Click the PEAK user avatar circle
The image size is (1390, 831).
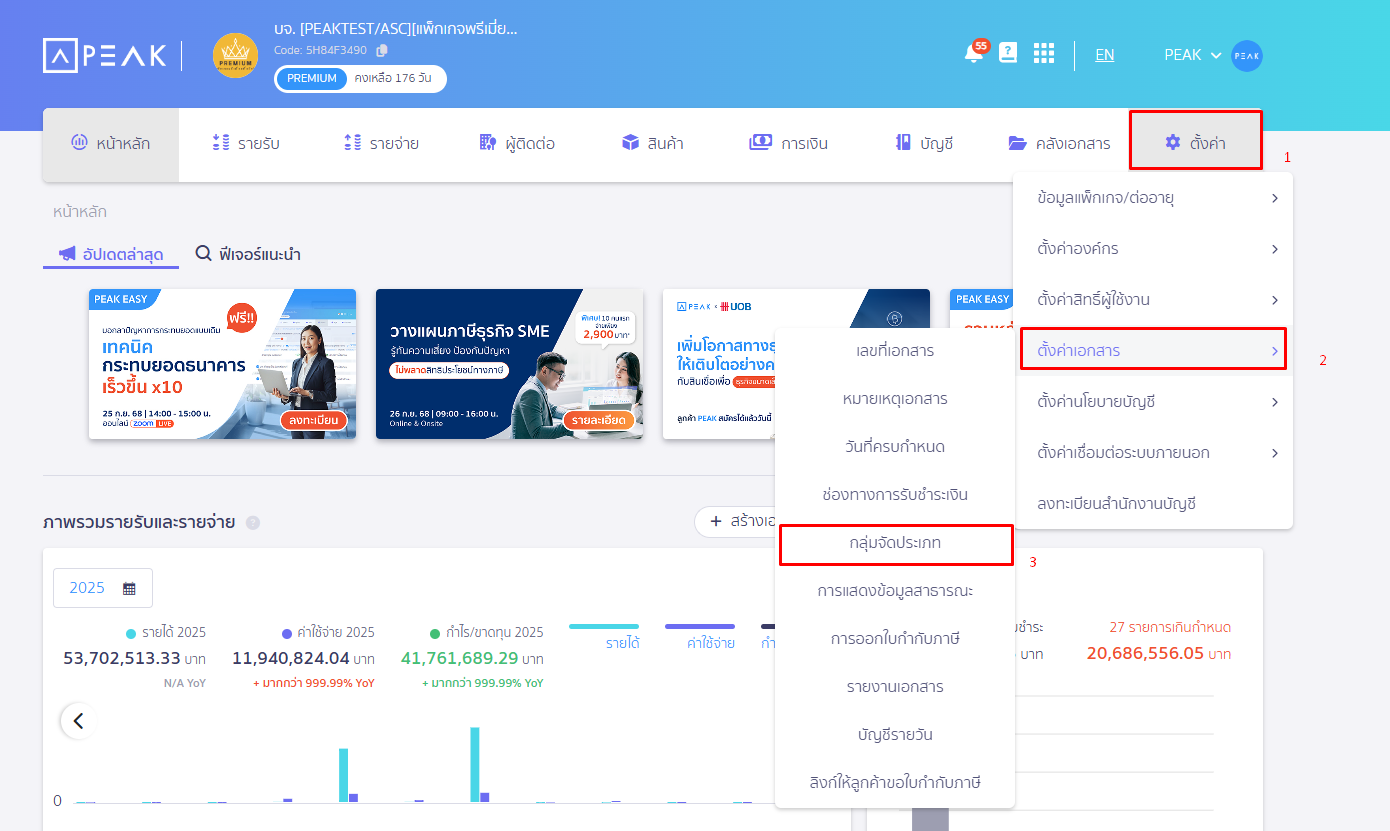pos(1247,56)
